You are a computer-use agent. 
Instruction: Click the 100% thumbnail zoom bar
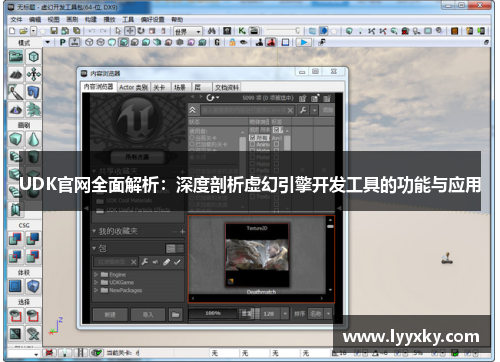pos(213,313)
